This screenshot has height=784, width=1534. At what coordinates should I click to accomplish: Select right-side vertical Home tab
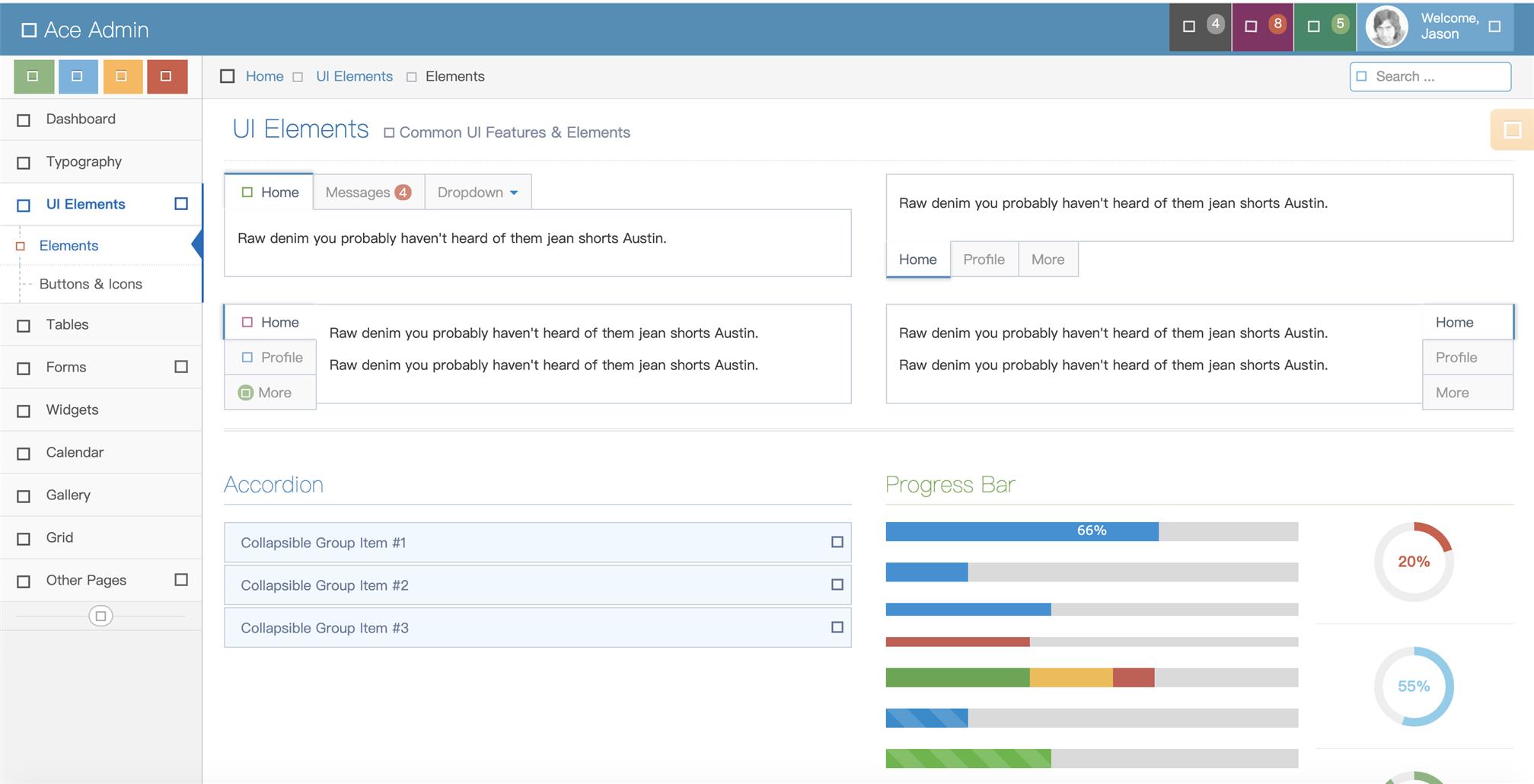pos(1468,322)
